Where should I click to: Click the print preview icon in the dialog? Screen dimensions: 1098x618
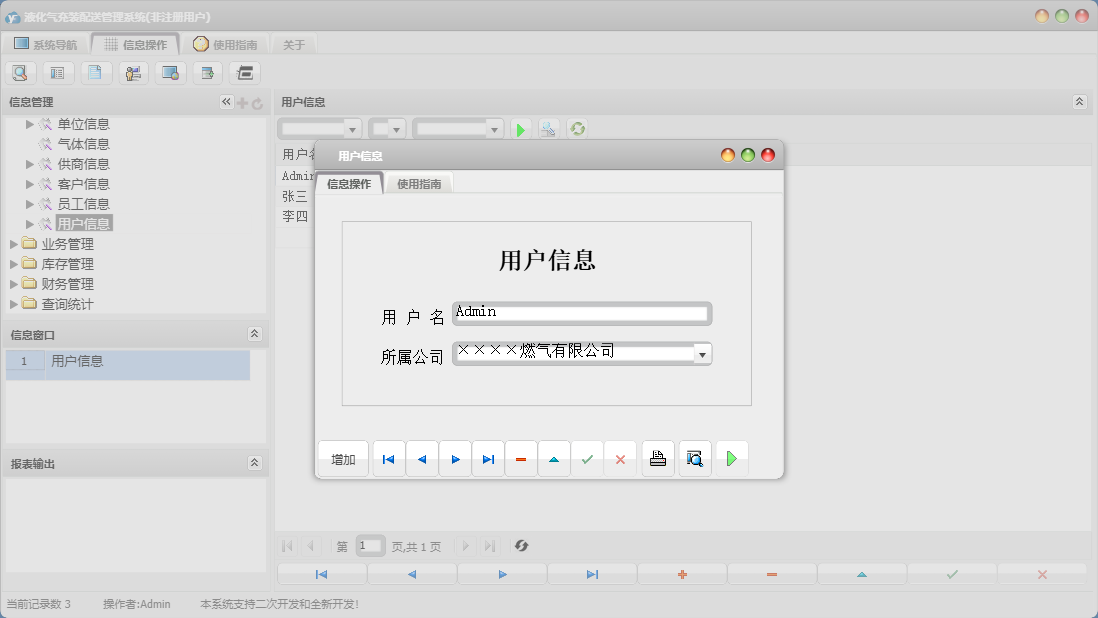coord(694,458)
